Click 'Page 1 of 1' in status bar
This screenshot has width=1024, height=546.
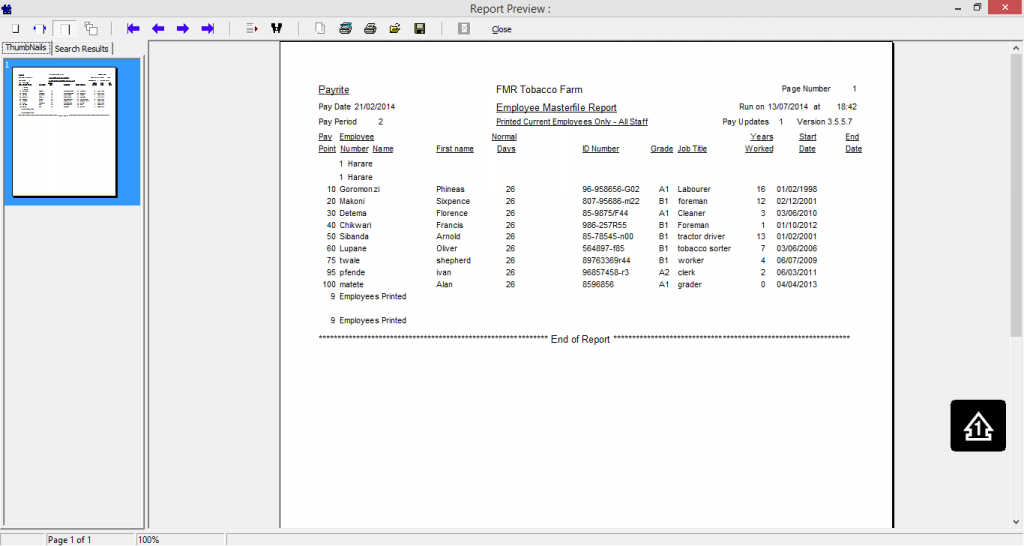69,539
